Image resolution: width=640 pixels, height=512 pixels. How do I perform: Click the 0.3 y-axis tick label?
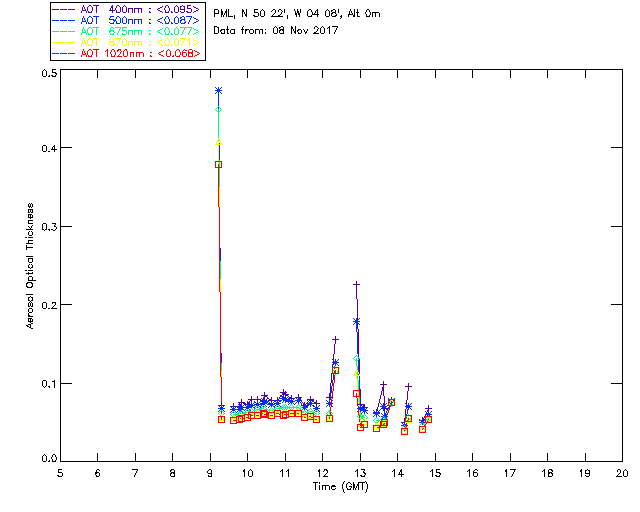click(x=49, y=227)
